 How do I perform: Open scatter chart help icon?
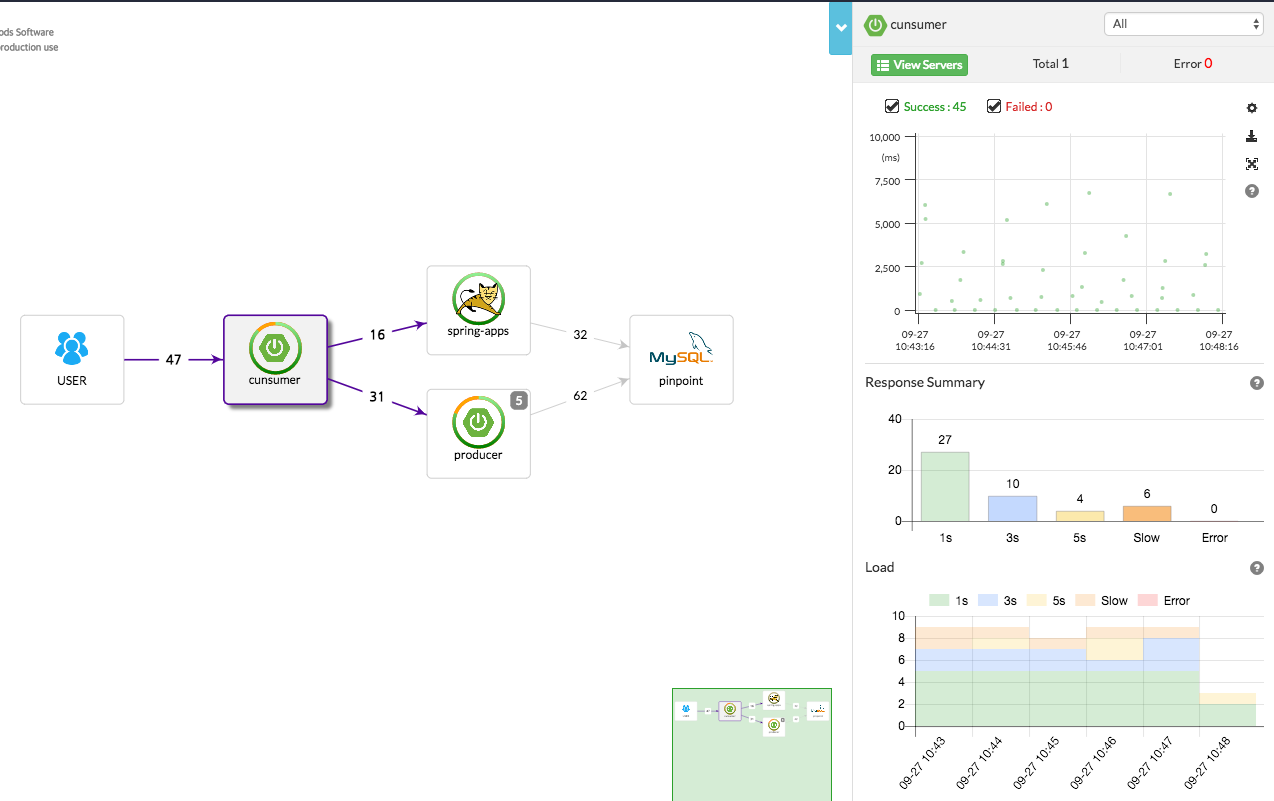[1251, 191]
